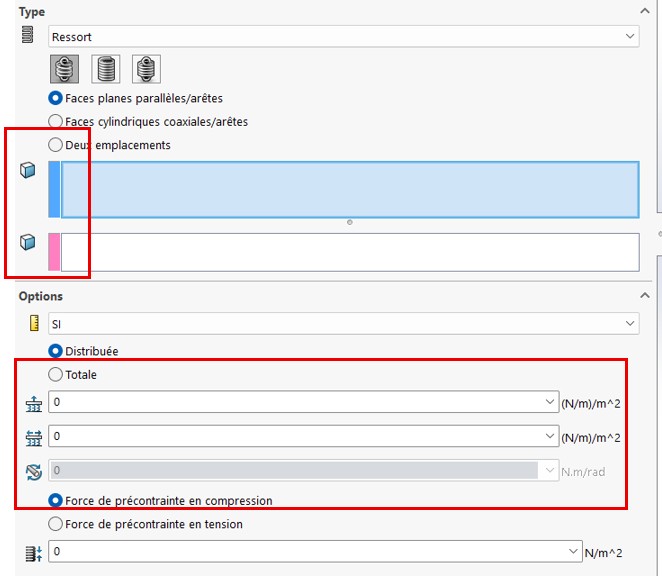Collapse the Type section
This screenshot has width=662, height=582.
[644, 11]
